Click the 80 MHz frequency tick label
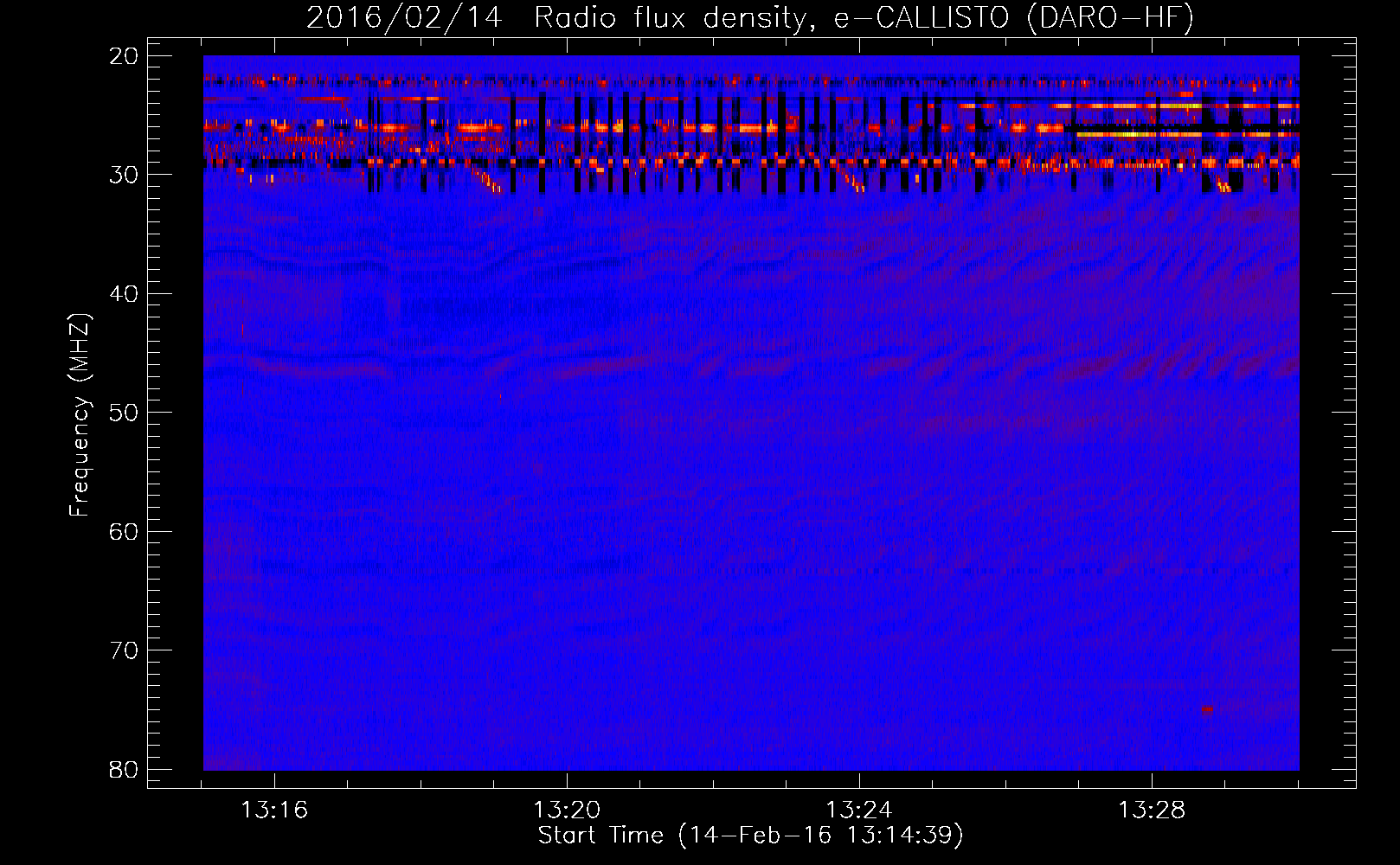Image resolution: width=1400 pixels, height=865 pixels. 125,770
